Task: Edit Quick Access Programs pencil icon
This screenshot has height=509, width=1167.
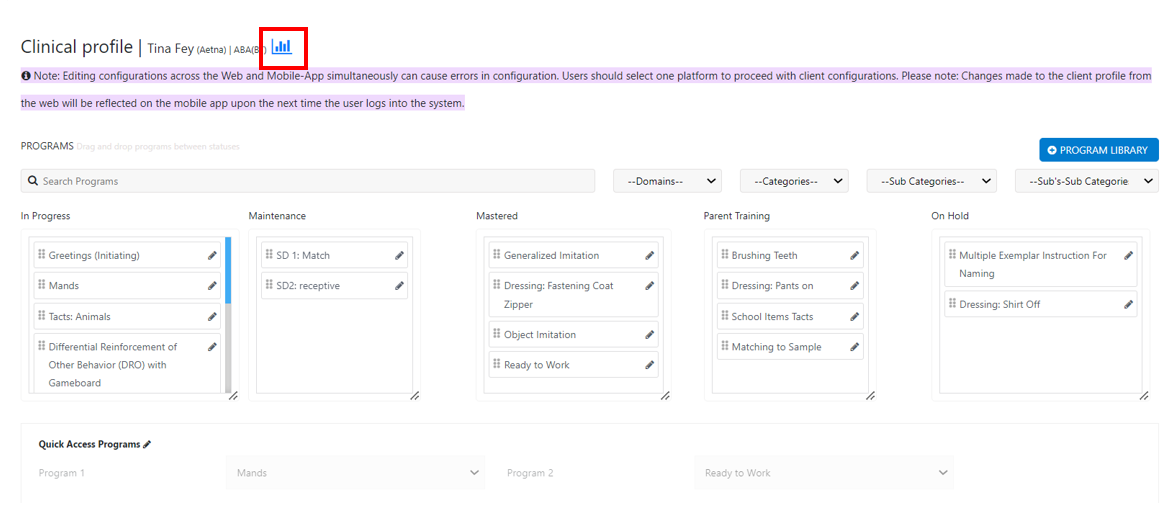Action: click(x=148, y=444)
